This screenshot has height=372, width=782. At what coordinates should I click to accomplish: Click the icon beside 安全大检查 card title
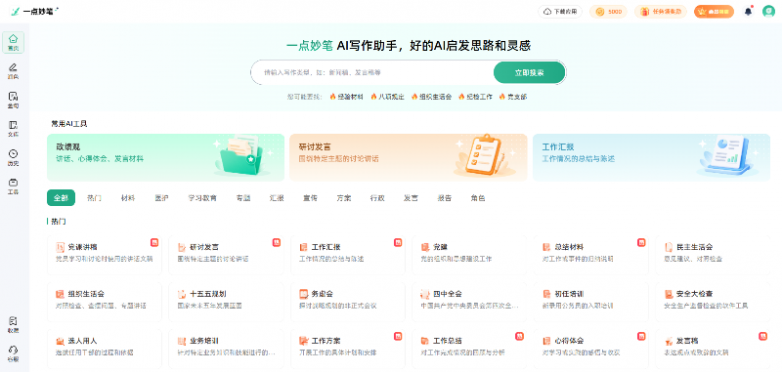point(668,294)
